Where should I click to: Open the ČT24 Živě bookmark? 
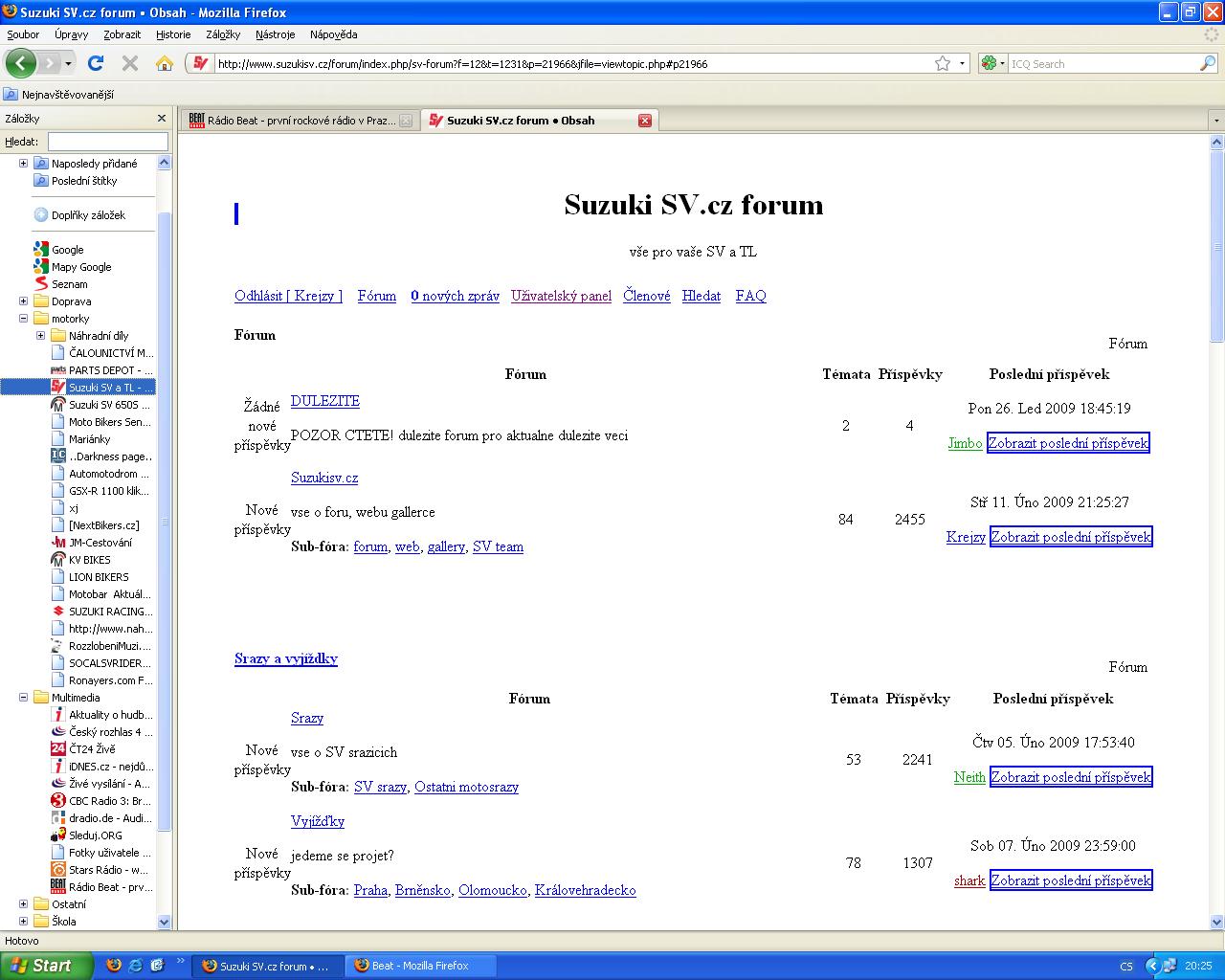(83, 749)
